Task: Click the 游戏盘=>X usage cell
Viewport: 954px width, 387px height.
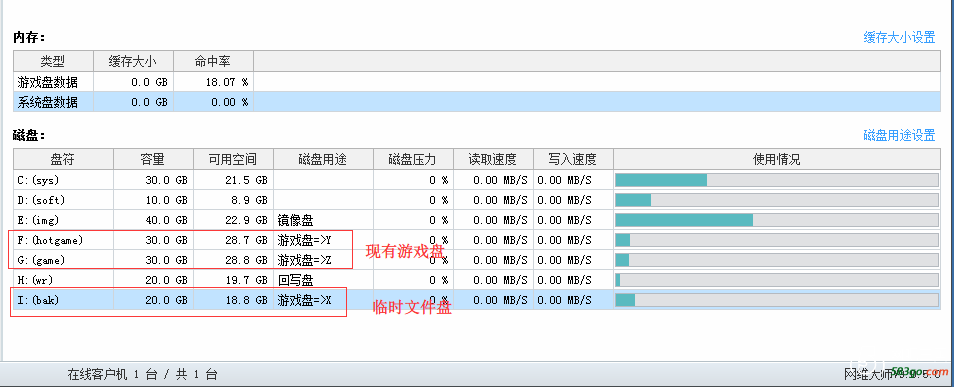Action: 323,300
